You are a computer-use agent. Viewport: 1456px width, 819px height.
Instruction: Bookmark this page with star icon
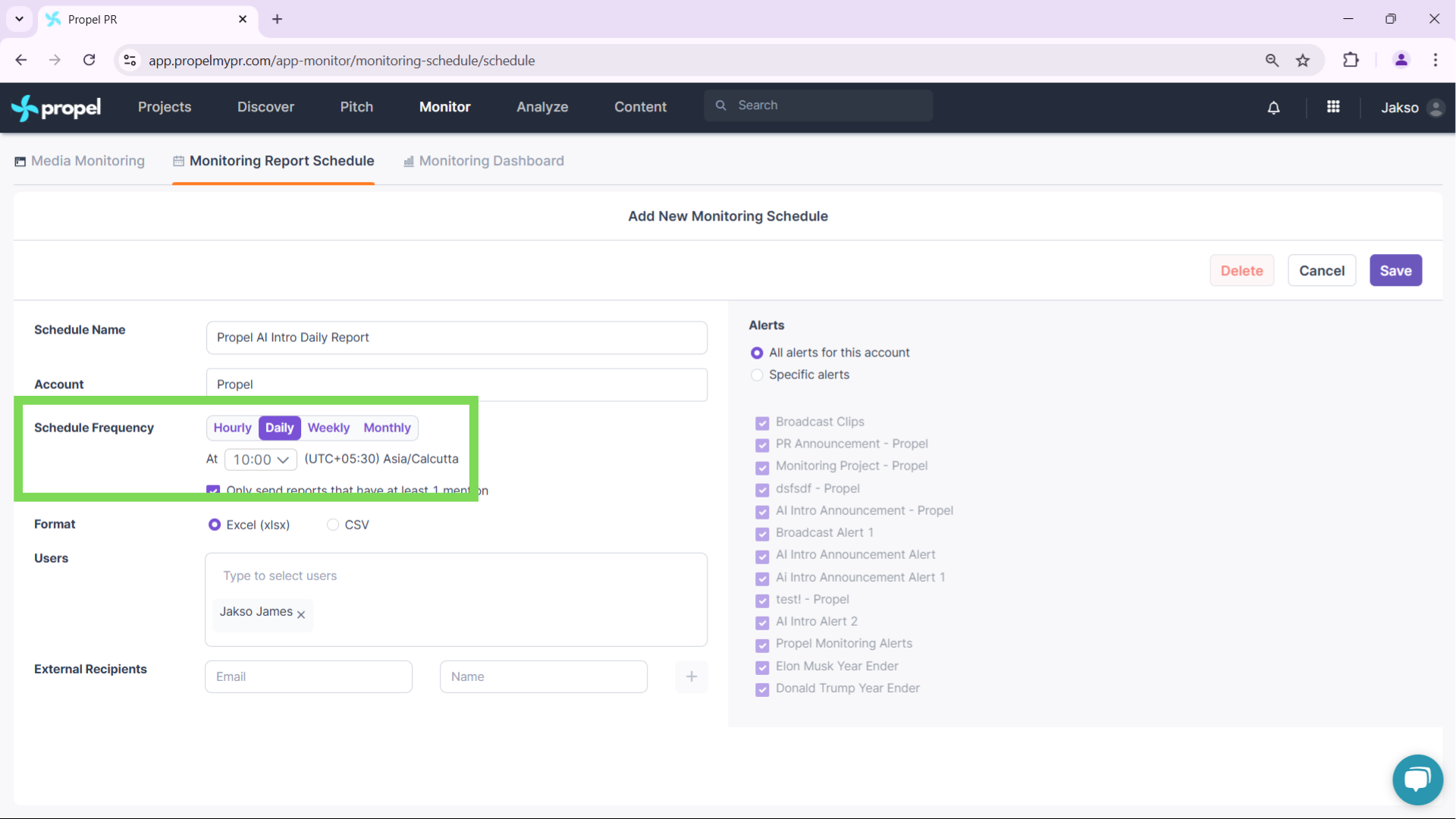tap(1303, 60)
